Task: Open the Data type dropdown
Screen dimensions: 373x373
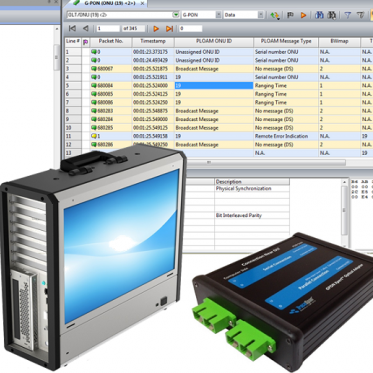Action: (x=261, y=15)
